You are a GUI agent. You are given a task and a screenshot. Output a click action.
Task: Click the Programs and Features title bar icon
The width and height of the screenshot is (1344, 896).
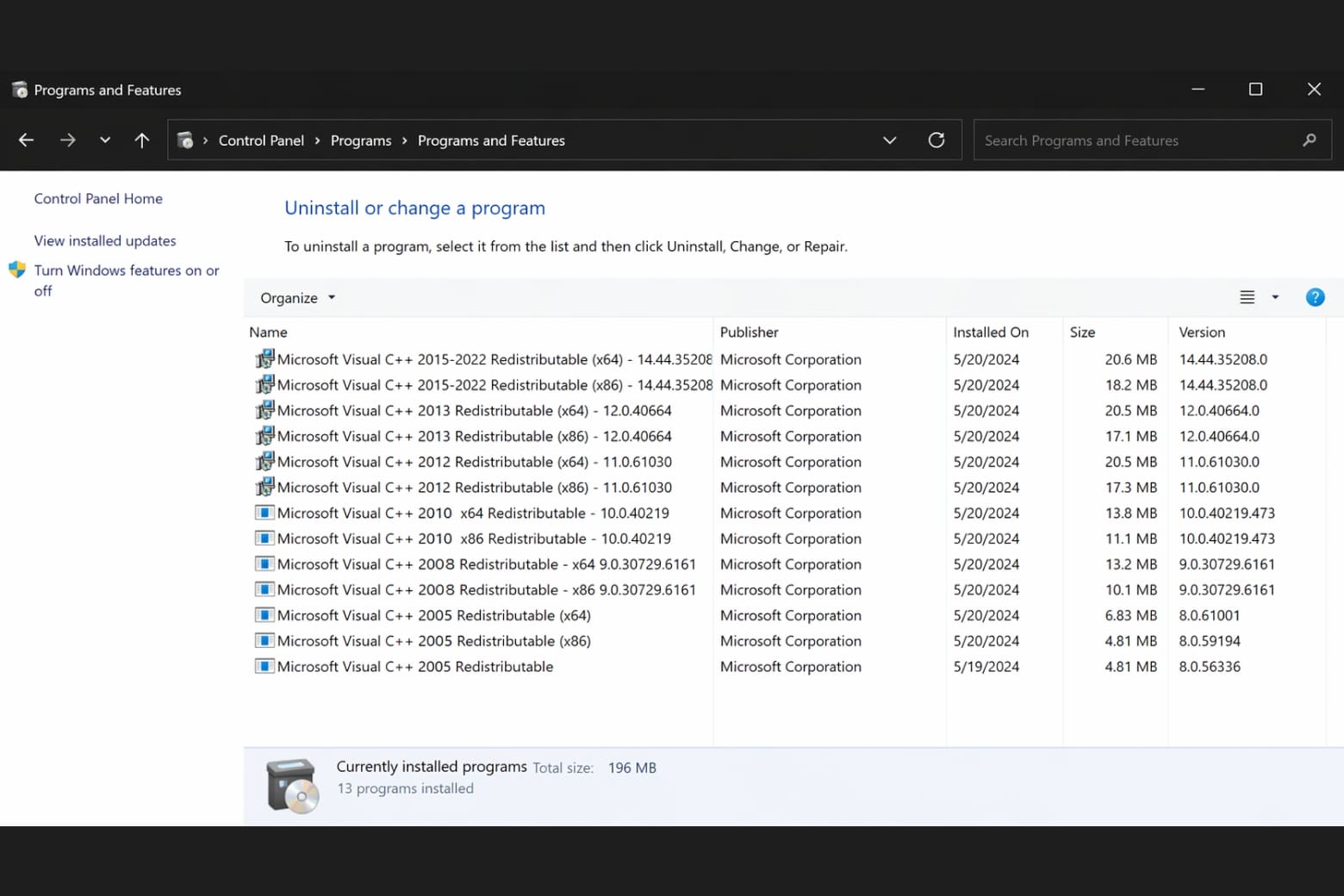click(19, 90)
